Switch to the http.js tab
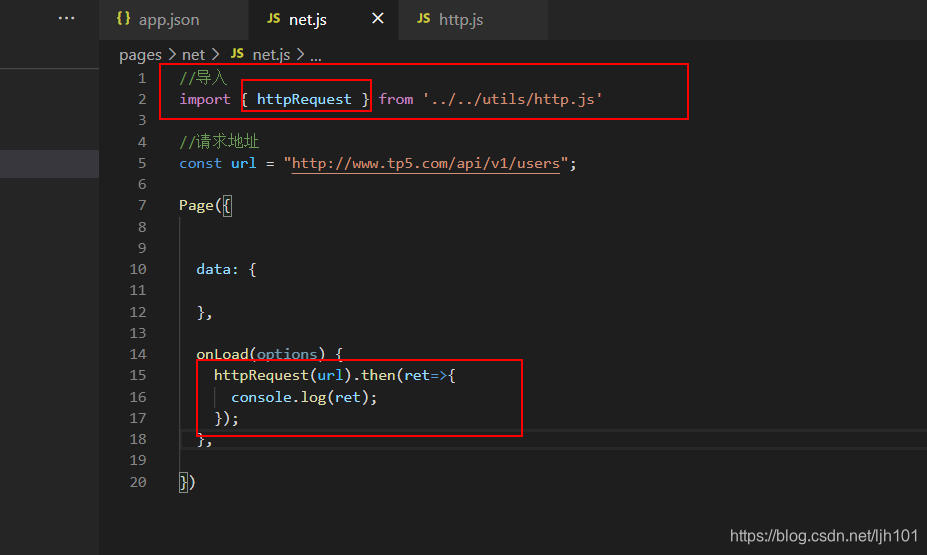 click(x=473, y=20)
